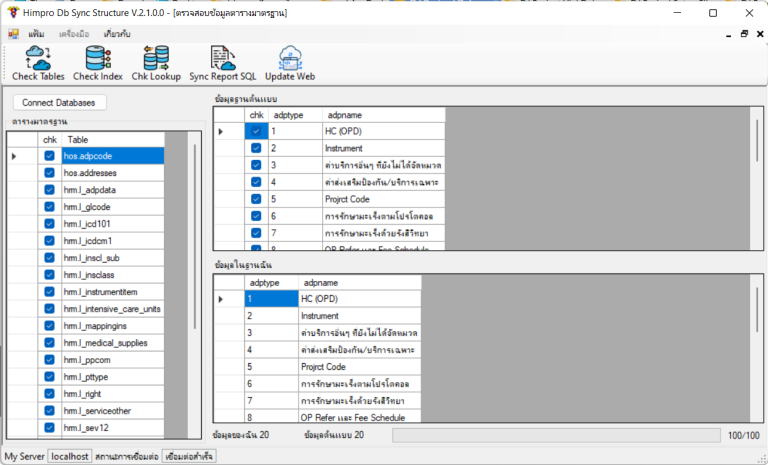Image resolution: width=768 pixels, height=465 pixels.
Task: Uncheck the hos.adpcode table checkbox
Action: pos(49,156)
